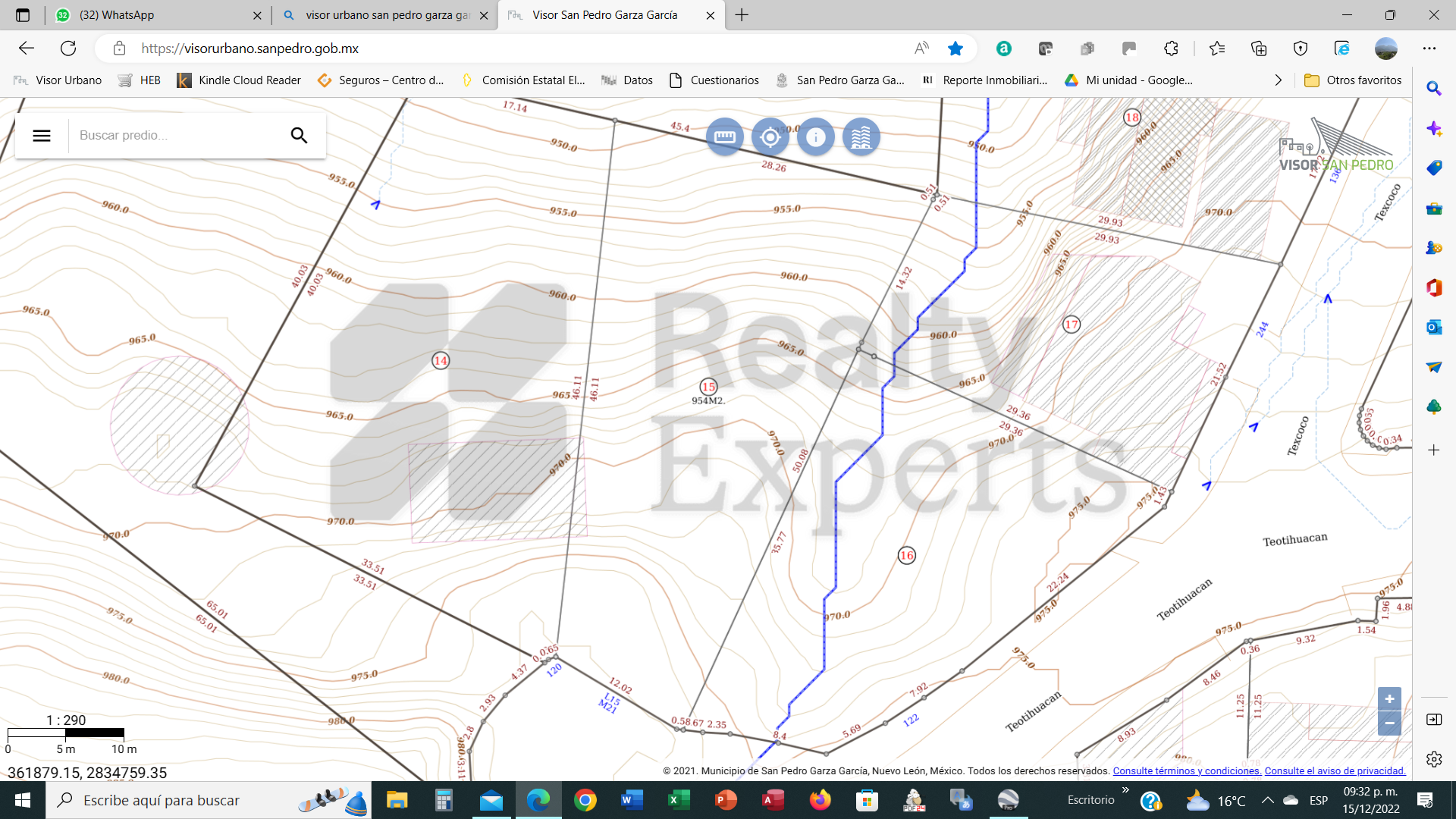Open Reporte Inmobiliario bookmark
The width and height of the screenshot is (1456, 819).
coord(984,80)
